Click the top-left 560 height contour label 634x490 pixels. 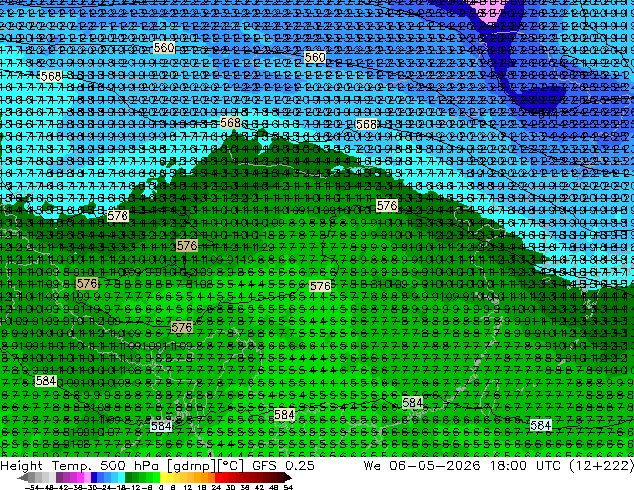164,48
